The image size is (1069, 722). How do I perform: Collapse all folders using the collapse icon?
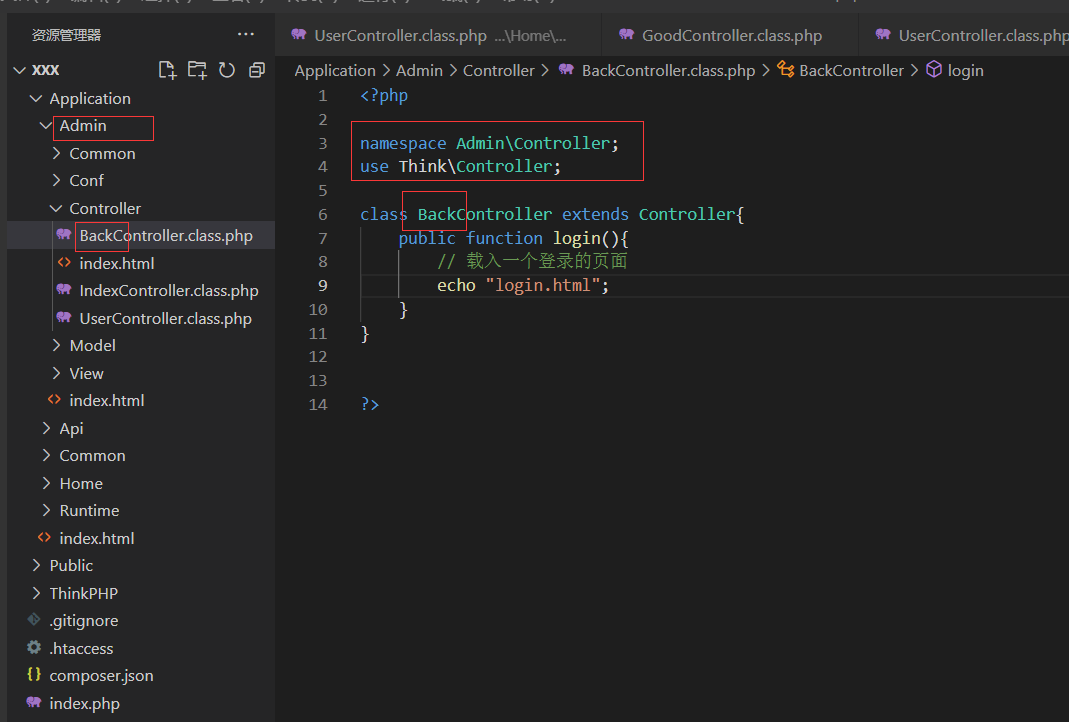coord(257,70)
